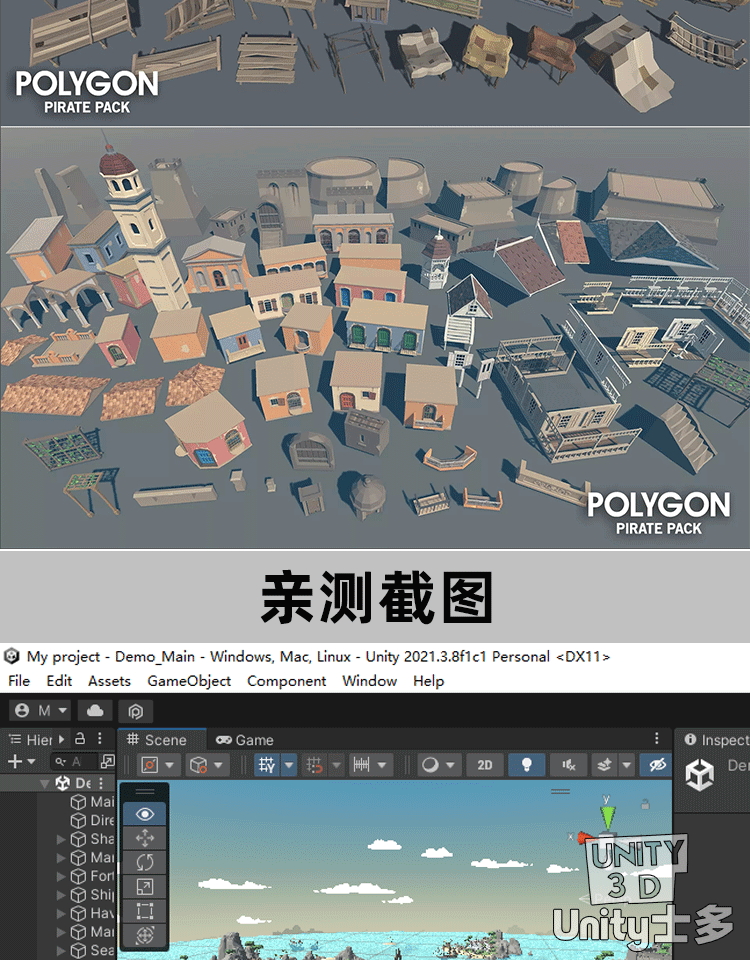Select the Mai camera object in Hierarchy

tap(93, 802)
